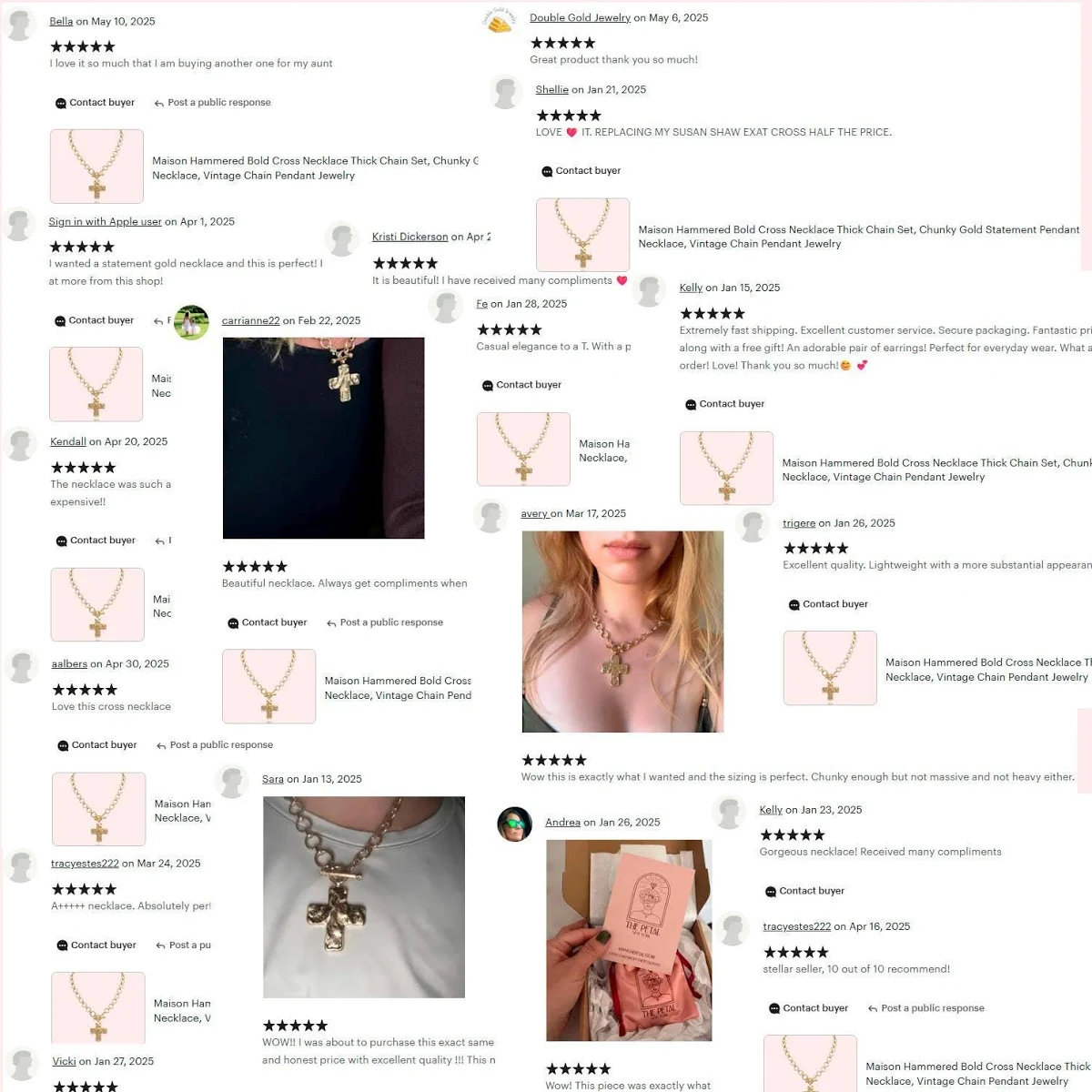Open Kristi Dickerson's profile link

pyautogui.click(x=409, y=237)
